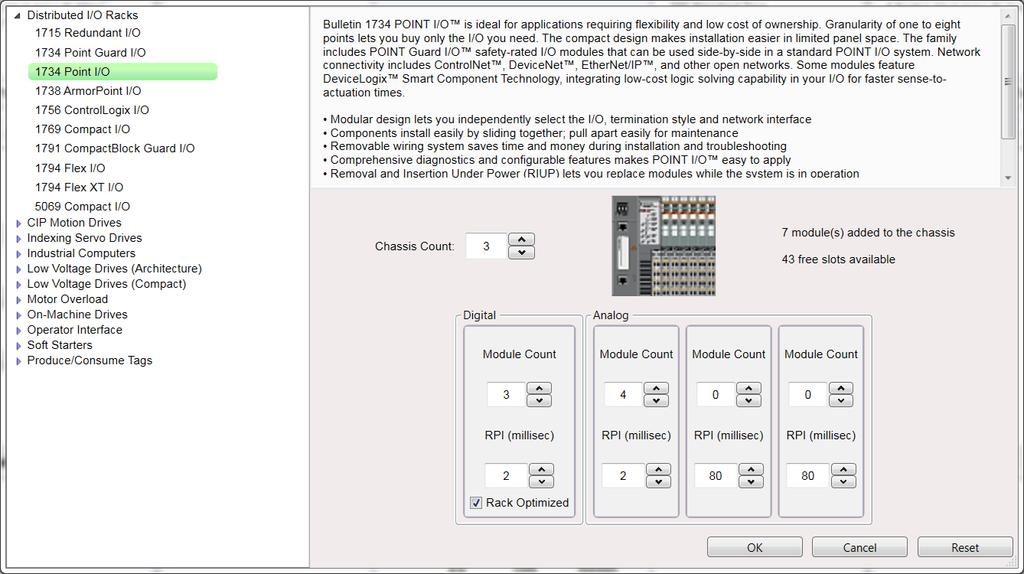Expand the Indexing Servo Drives node
This screenshot has height=574, width=1024.
pos(18,238)
